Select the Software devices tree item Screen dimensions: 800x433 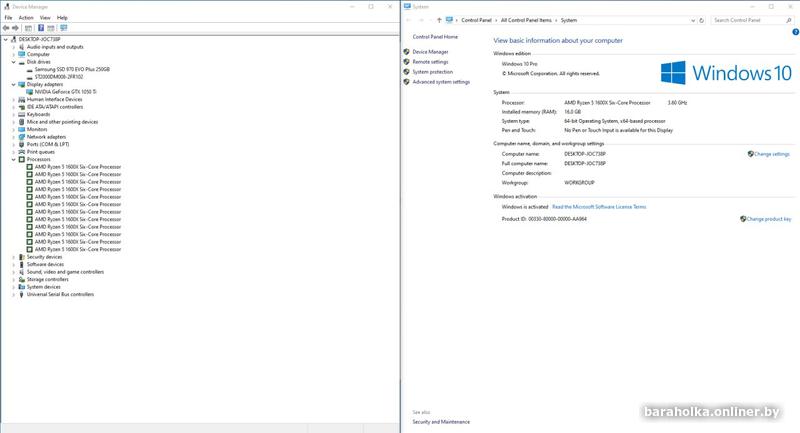tap(45, 264)
